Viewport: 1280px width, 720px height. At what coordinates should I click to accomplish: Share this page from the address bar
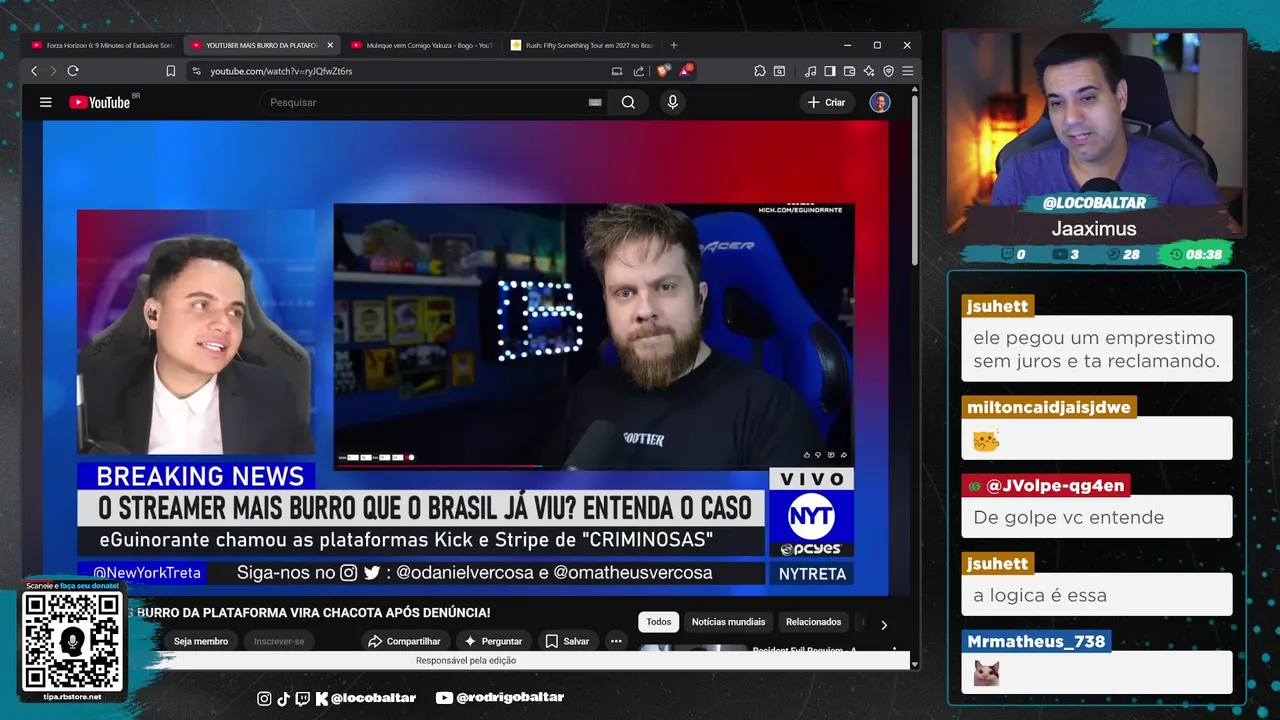click(638, 71)
